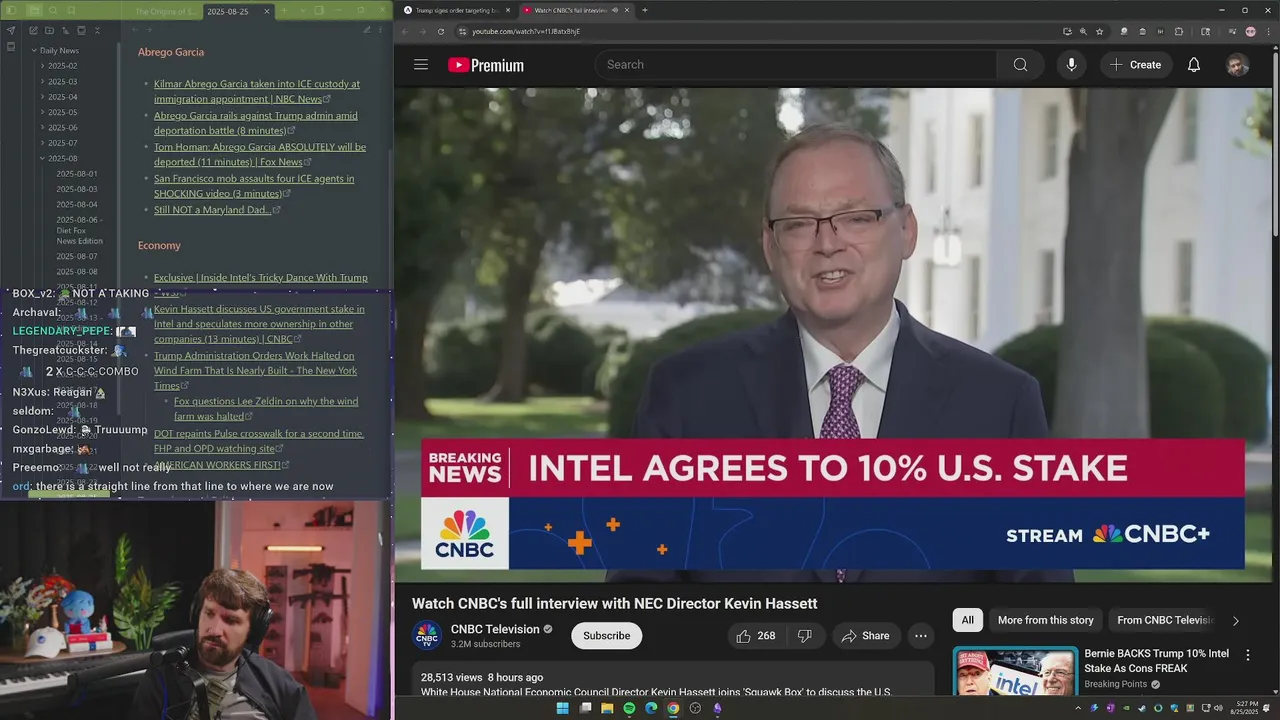
Task: Open new tab in Obsidian
Action: click(284, 11)
